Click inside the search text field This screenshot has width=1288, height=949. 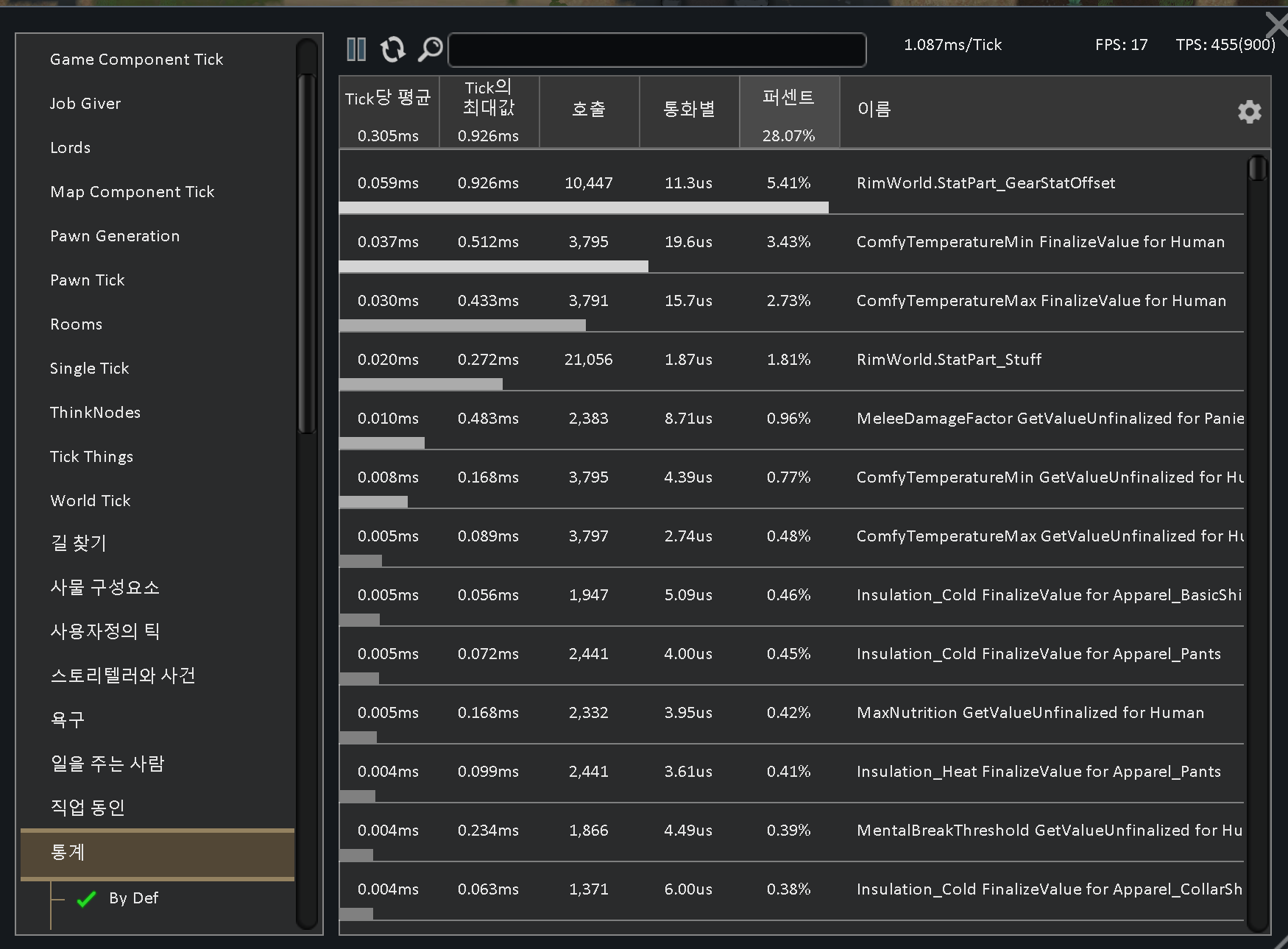657,49
